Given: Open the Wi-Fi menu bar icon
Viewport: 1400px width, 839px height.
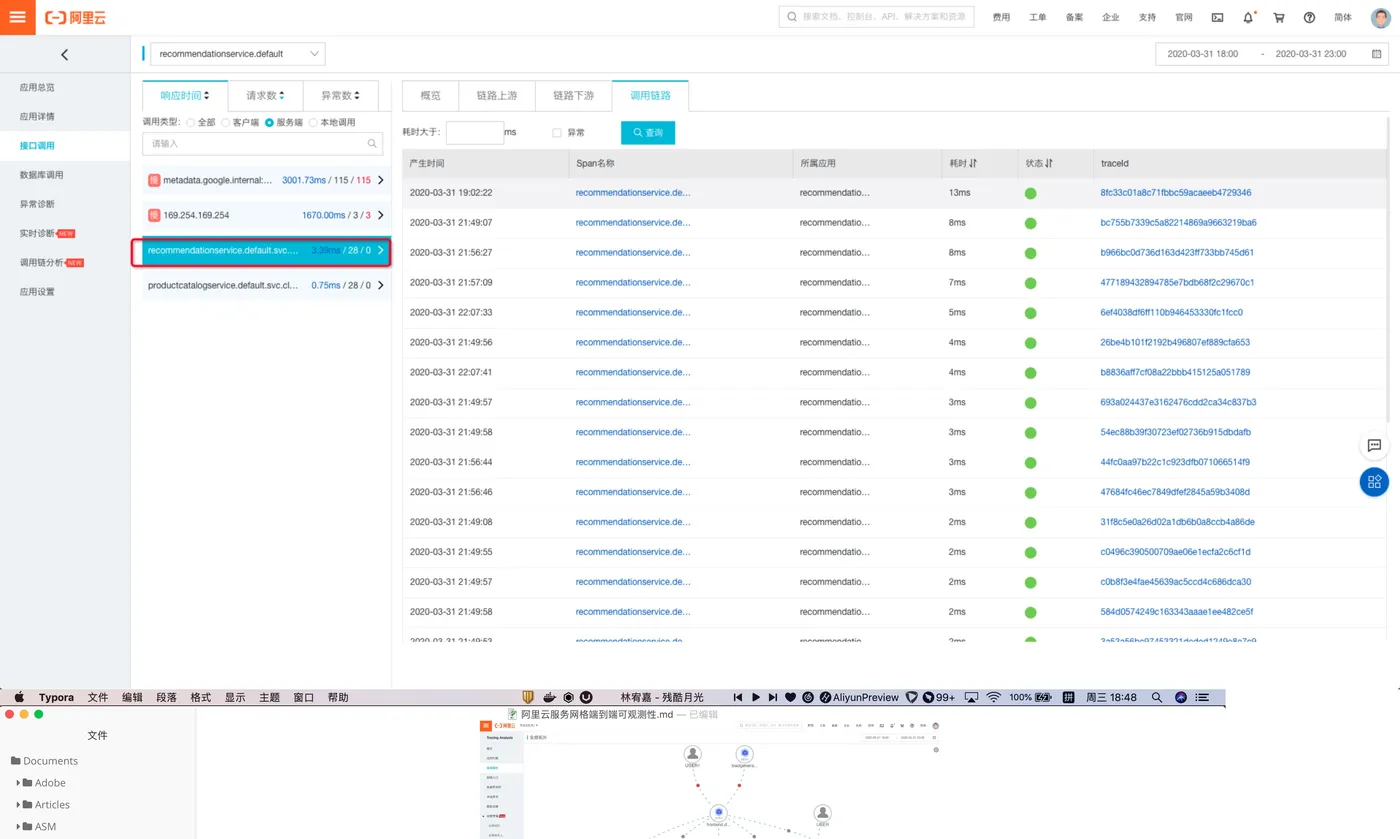Looking at the screenshot, I should tap(993, 697).
